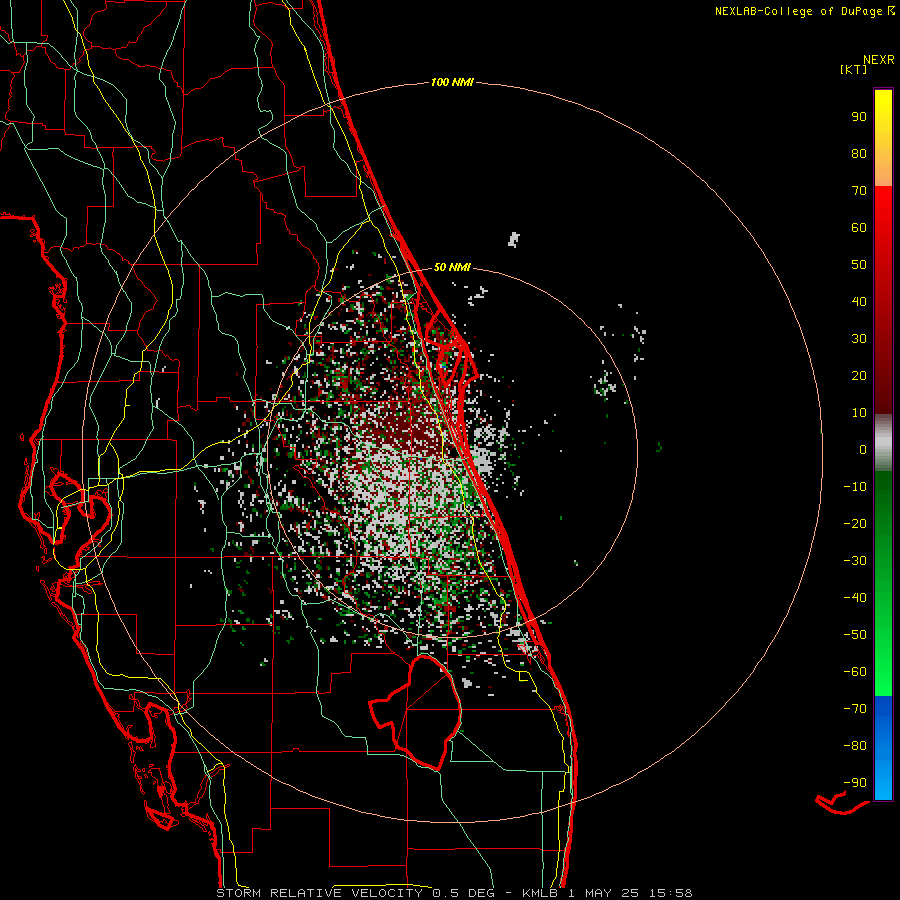
Task: Click the -50 value on the velocity scale
Action: click(855, 635)
